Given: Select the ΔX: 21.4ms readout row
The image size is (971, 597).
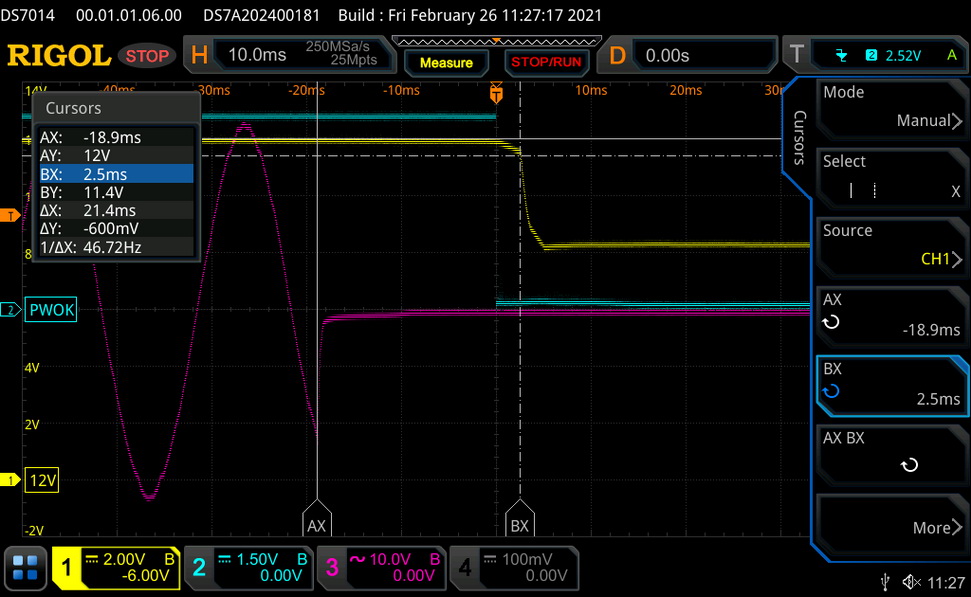Looking at the screenshot, I should (116, 211).
